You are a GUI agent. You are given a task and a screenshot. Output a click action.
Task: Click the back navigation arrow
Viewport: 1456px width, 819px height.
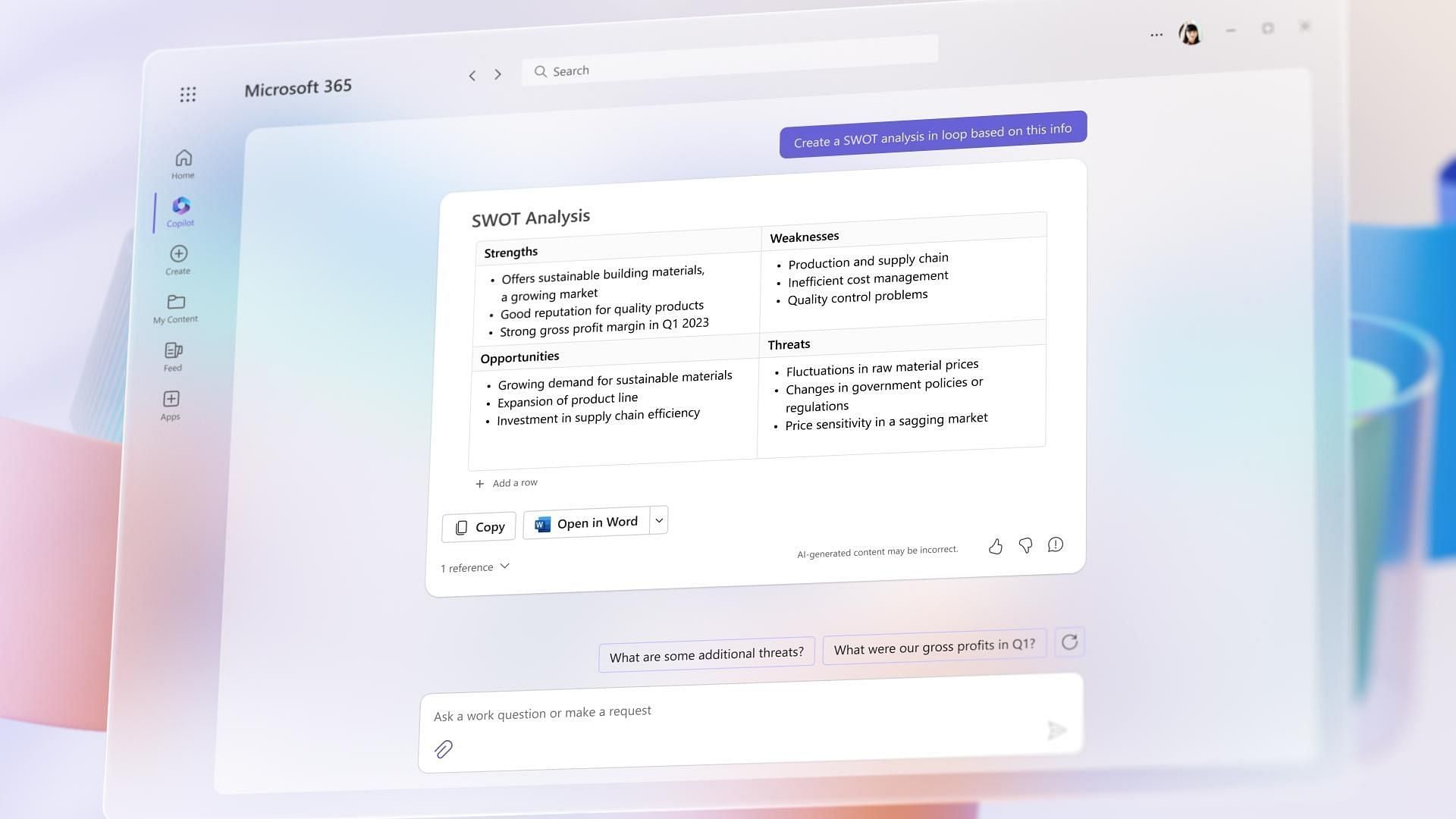[470, 75]
